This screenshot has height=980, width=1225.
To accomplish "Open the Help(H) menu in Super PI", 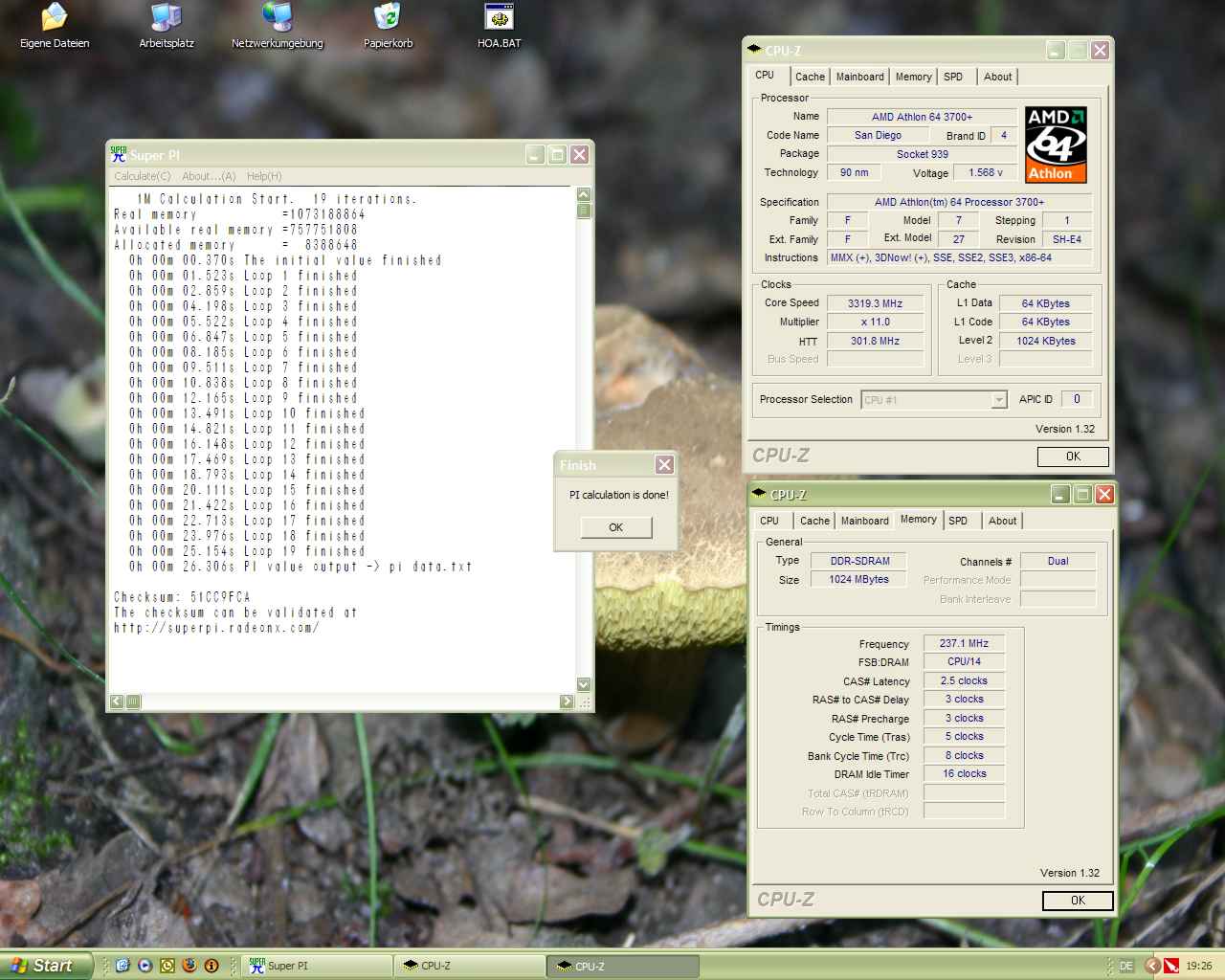I will coord(264,176).
